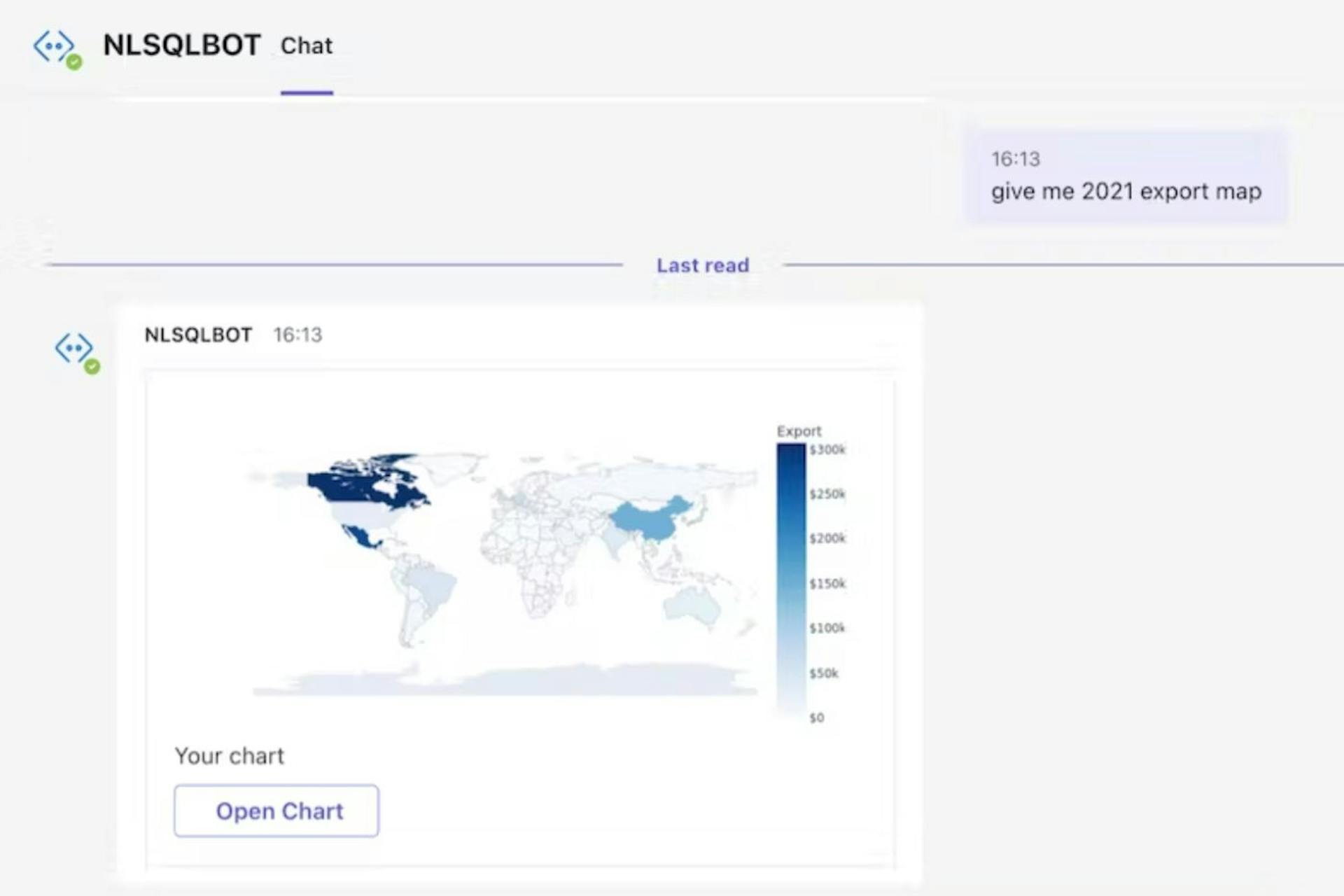Screen dimensions: 1344x896
Task: Switch to the Chat tab
Action: 306,46
